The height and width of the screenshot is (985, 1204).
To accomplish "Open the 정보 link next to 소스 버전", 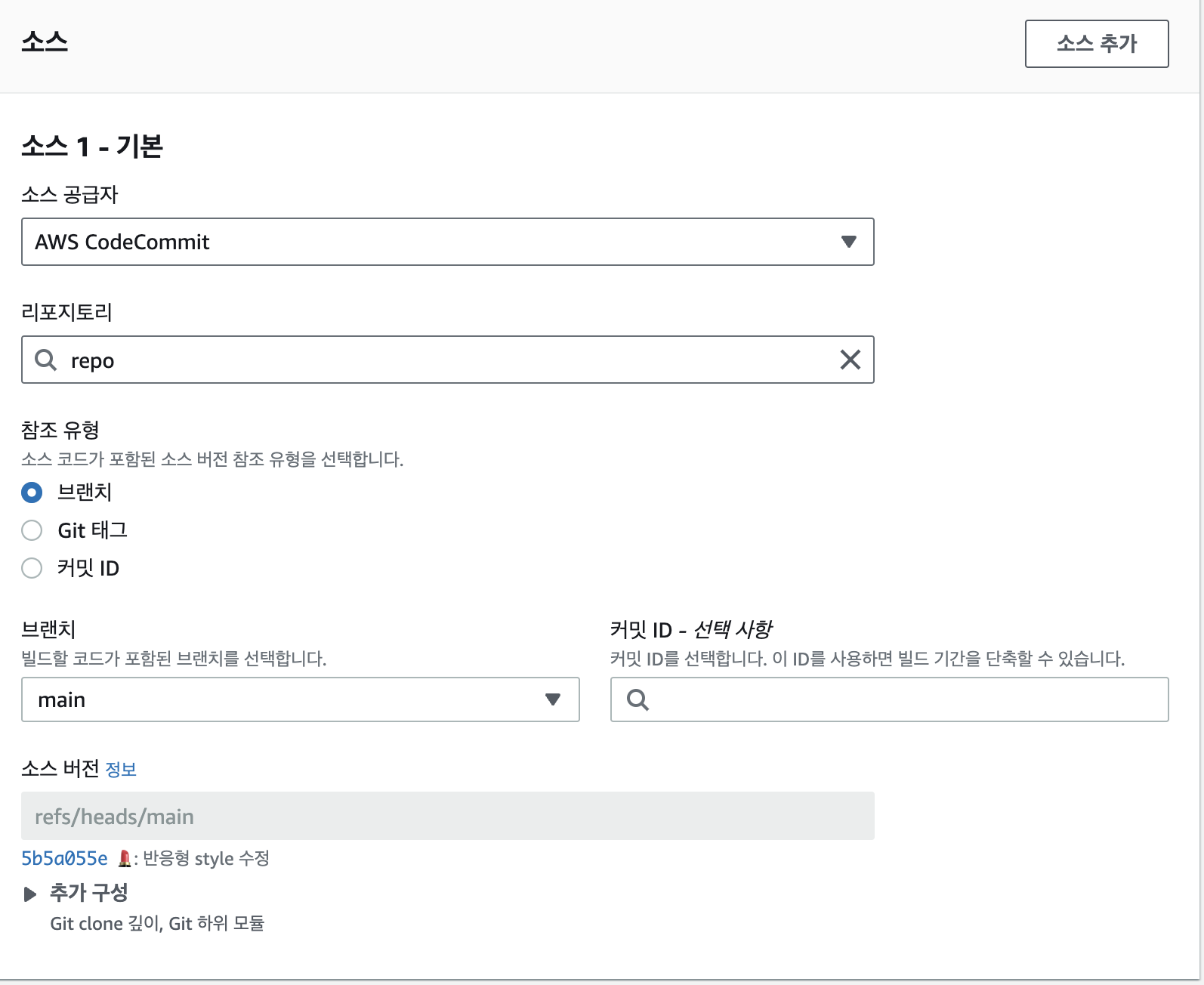I will [121, 770].
